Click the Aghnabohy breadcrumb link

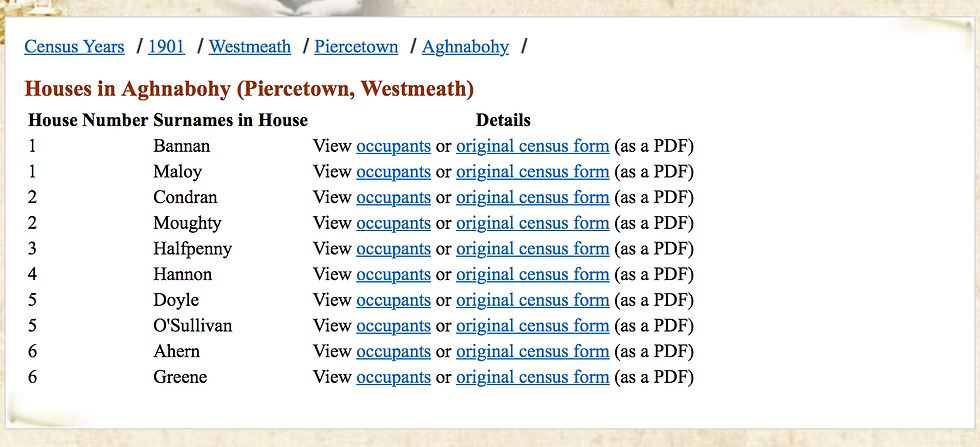point(465,47)
